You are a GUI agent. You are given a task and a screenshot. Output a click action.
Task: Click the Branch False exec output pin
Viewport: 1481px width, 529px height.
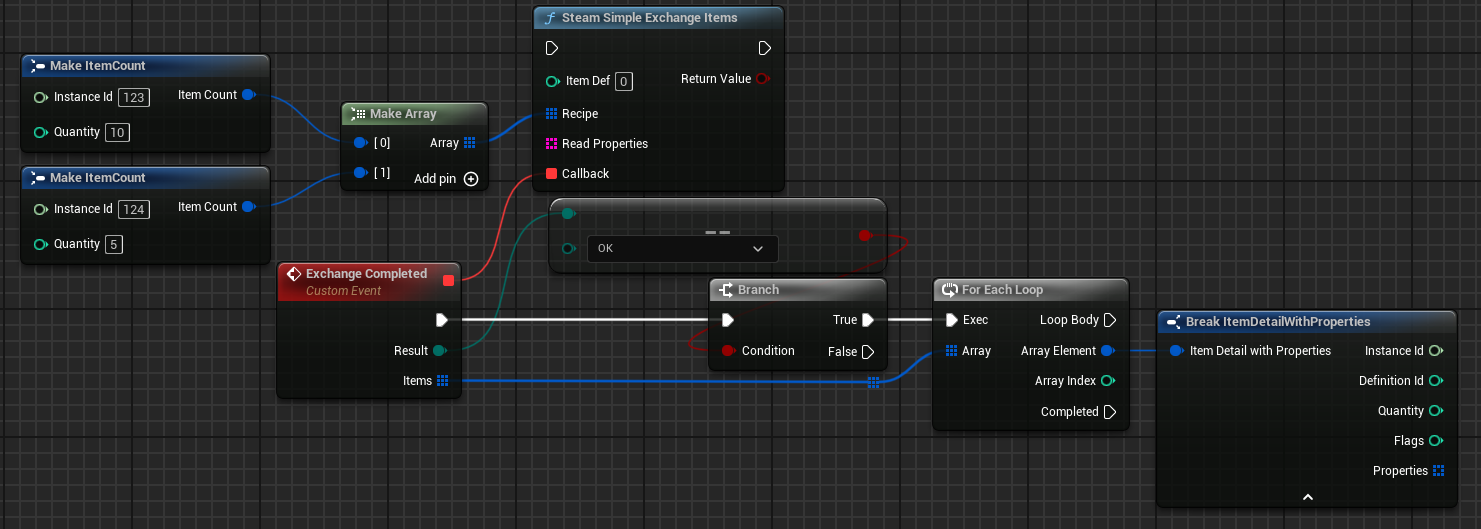click(868, 351)
